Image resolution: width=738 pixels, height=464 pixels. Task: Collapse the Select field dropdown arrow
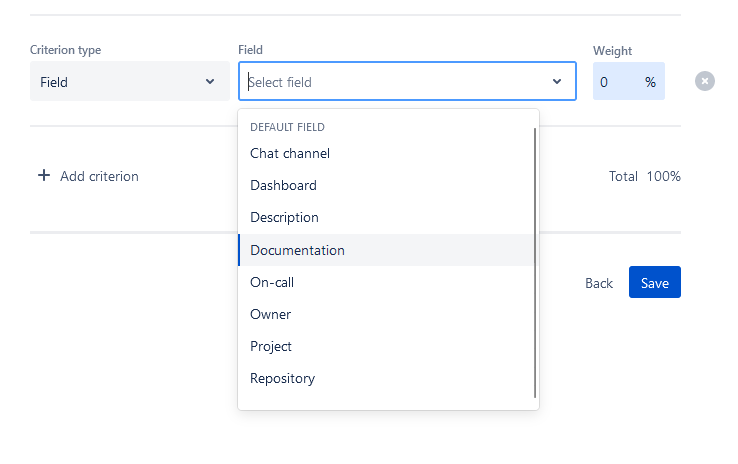click(x=557, y=82)
